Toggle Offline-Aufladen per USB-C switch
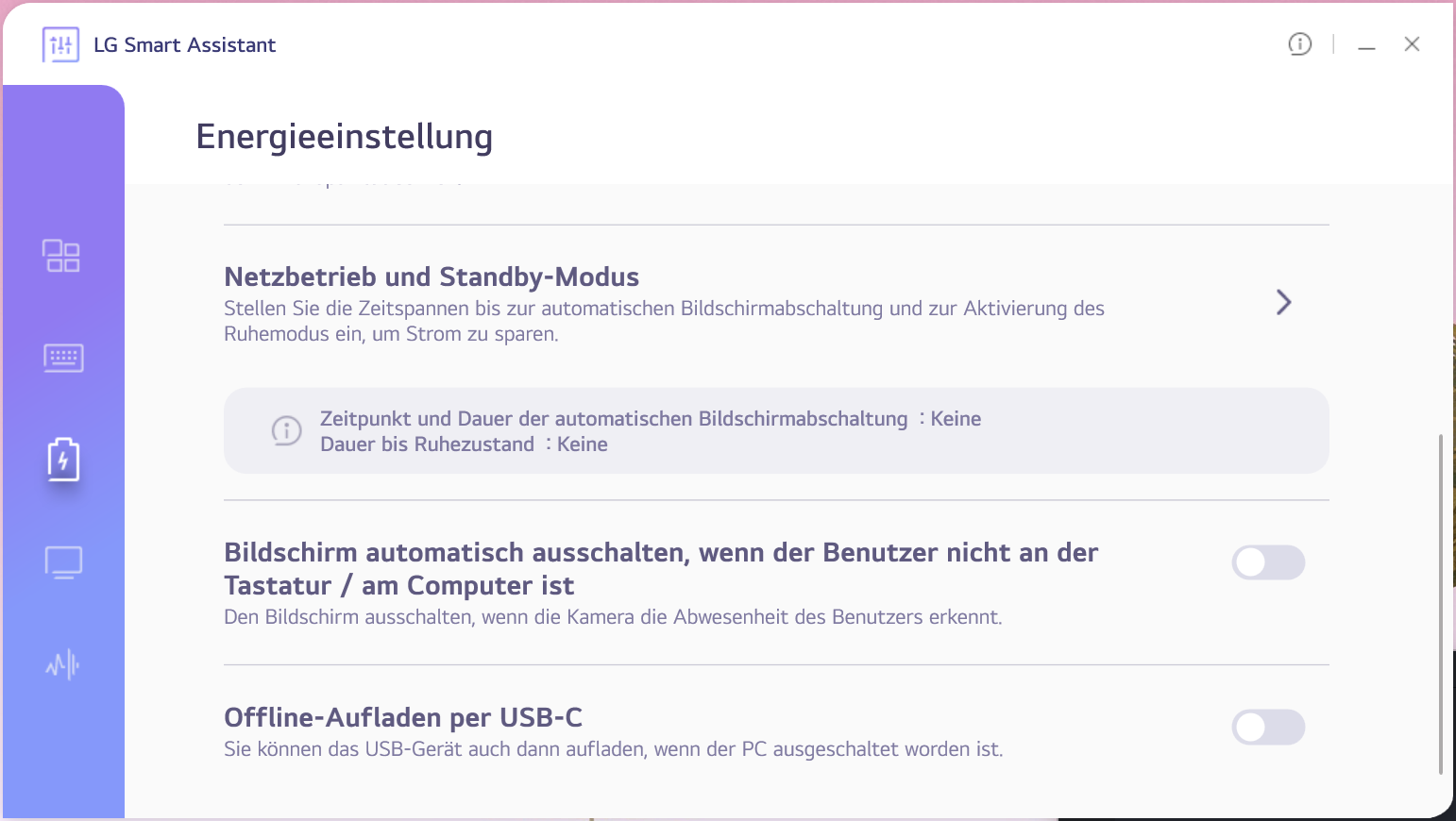This screenshot has height=821, width=1456. point(1268,728)
